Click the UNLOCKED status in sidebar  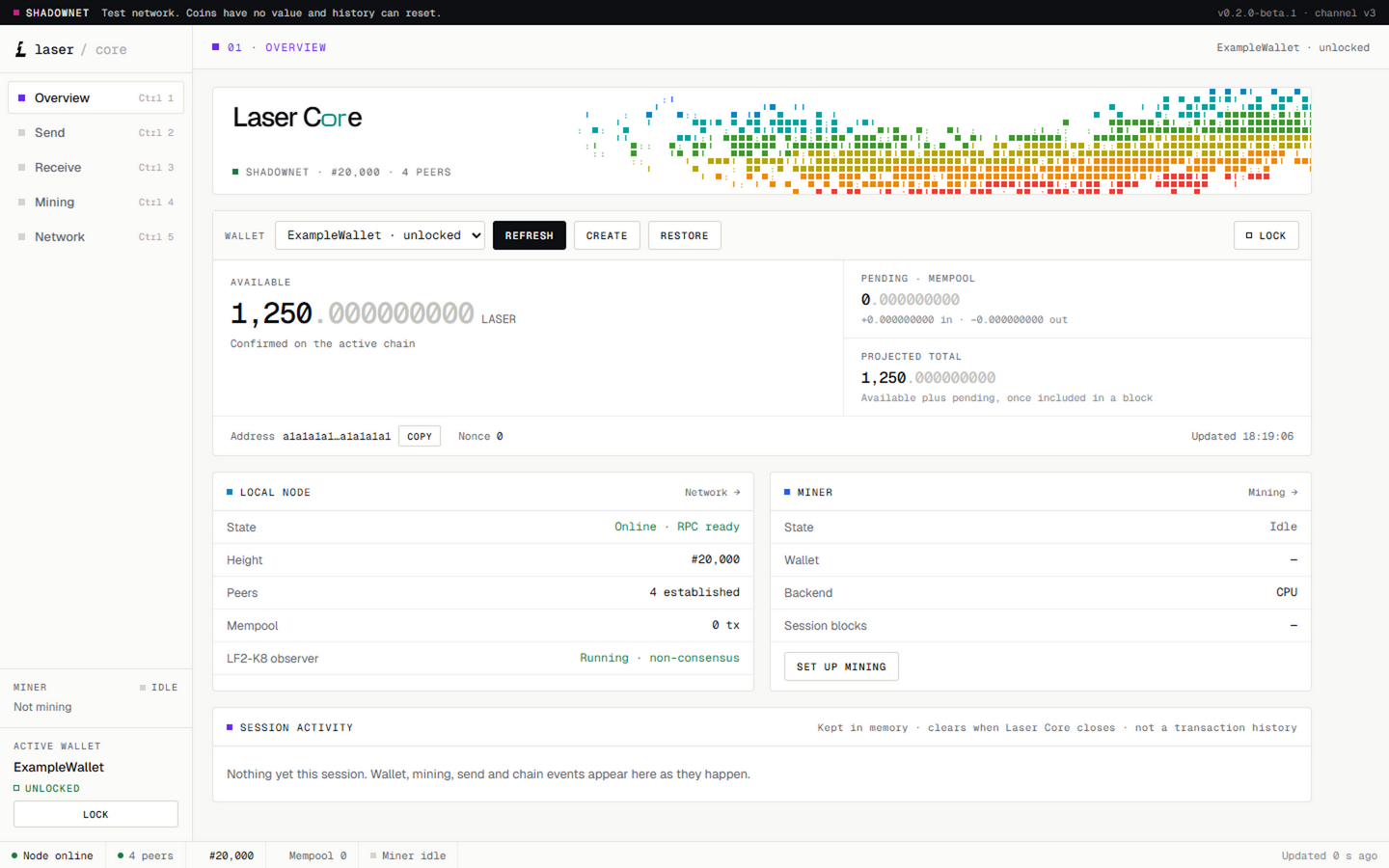(47, 788)
